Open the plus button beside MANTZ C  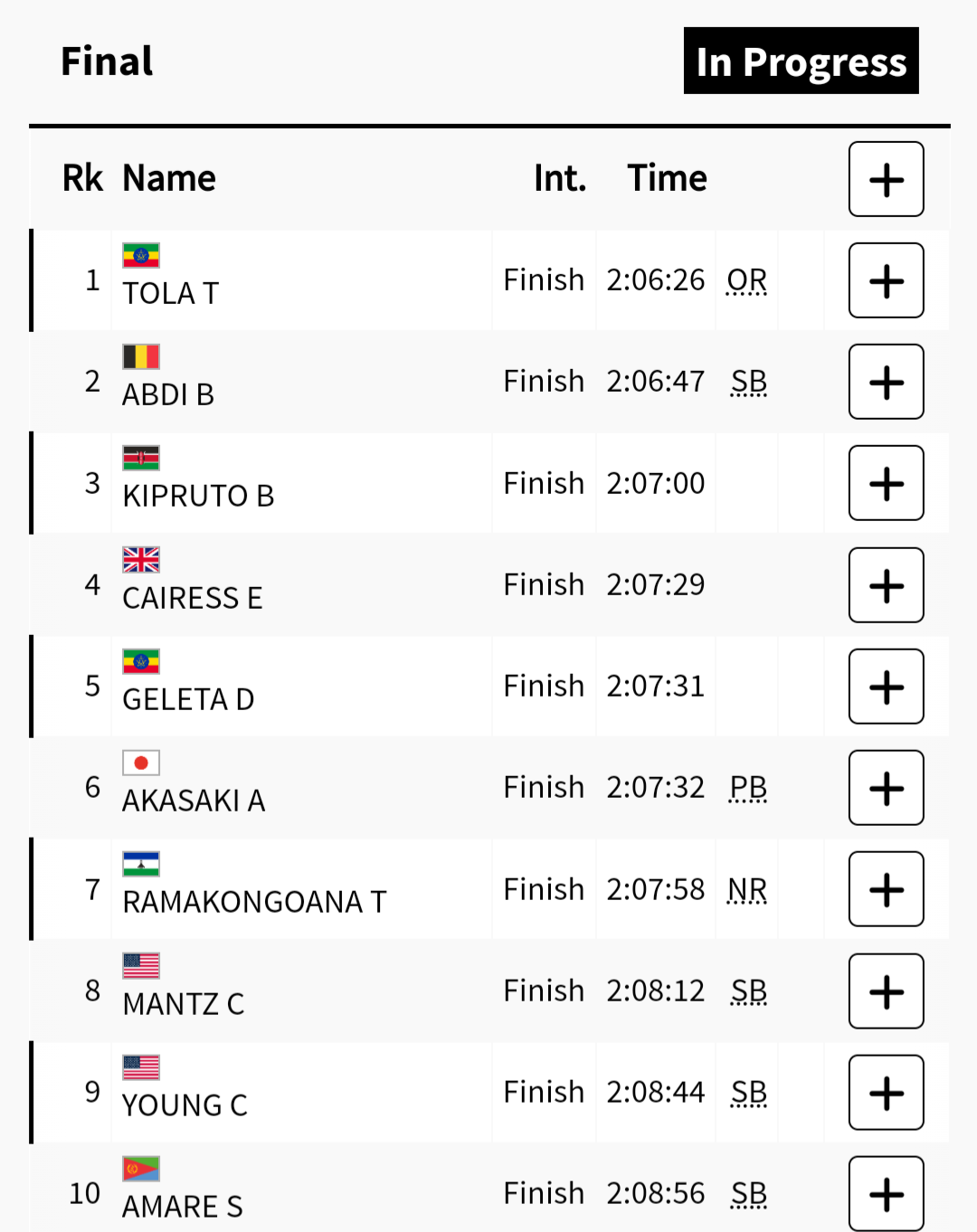[x=886, y=991]
